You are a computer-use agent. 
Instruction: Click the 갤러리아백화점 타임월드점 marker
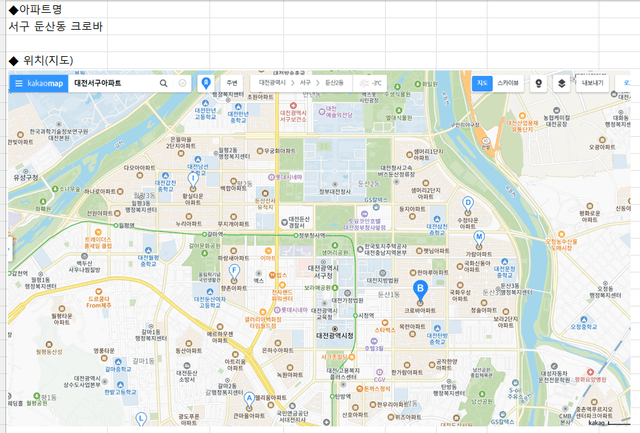263,313
